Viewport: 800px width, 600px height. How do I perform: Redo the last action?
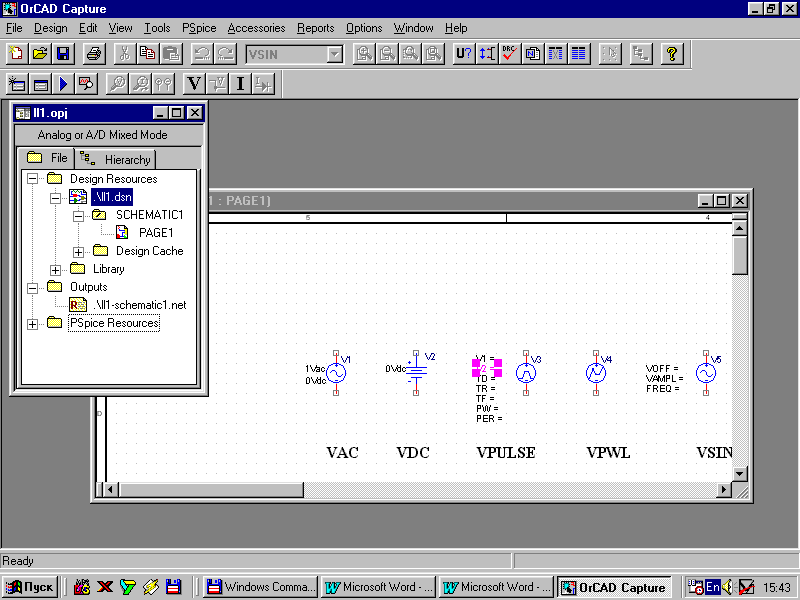pyautogui.click(x=225, y=54)
